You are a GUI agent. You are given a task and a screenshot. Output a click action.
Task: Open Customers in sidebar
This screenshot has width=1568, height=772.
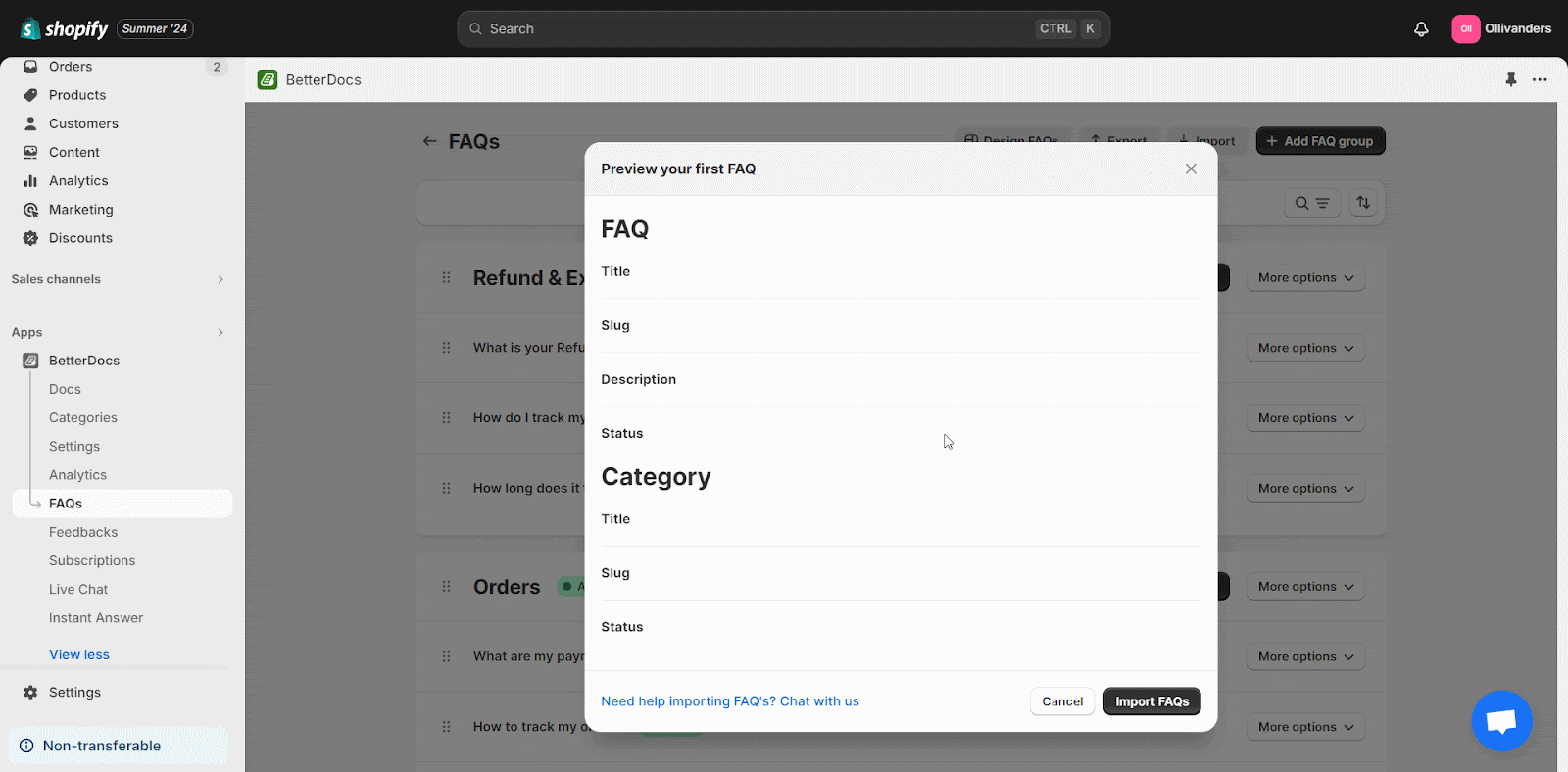[83, 123]
